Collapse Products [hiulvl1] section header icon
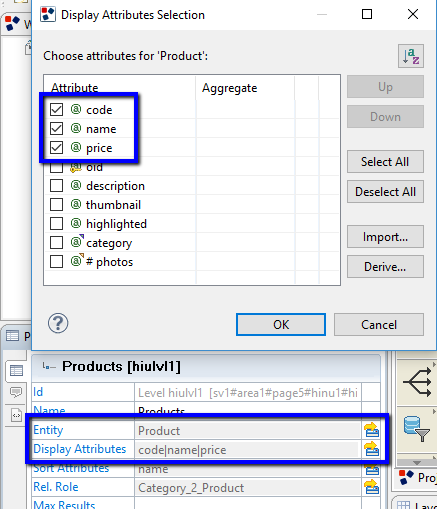437x509 pixels. pos(49,367)
